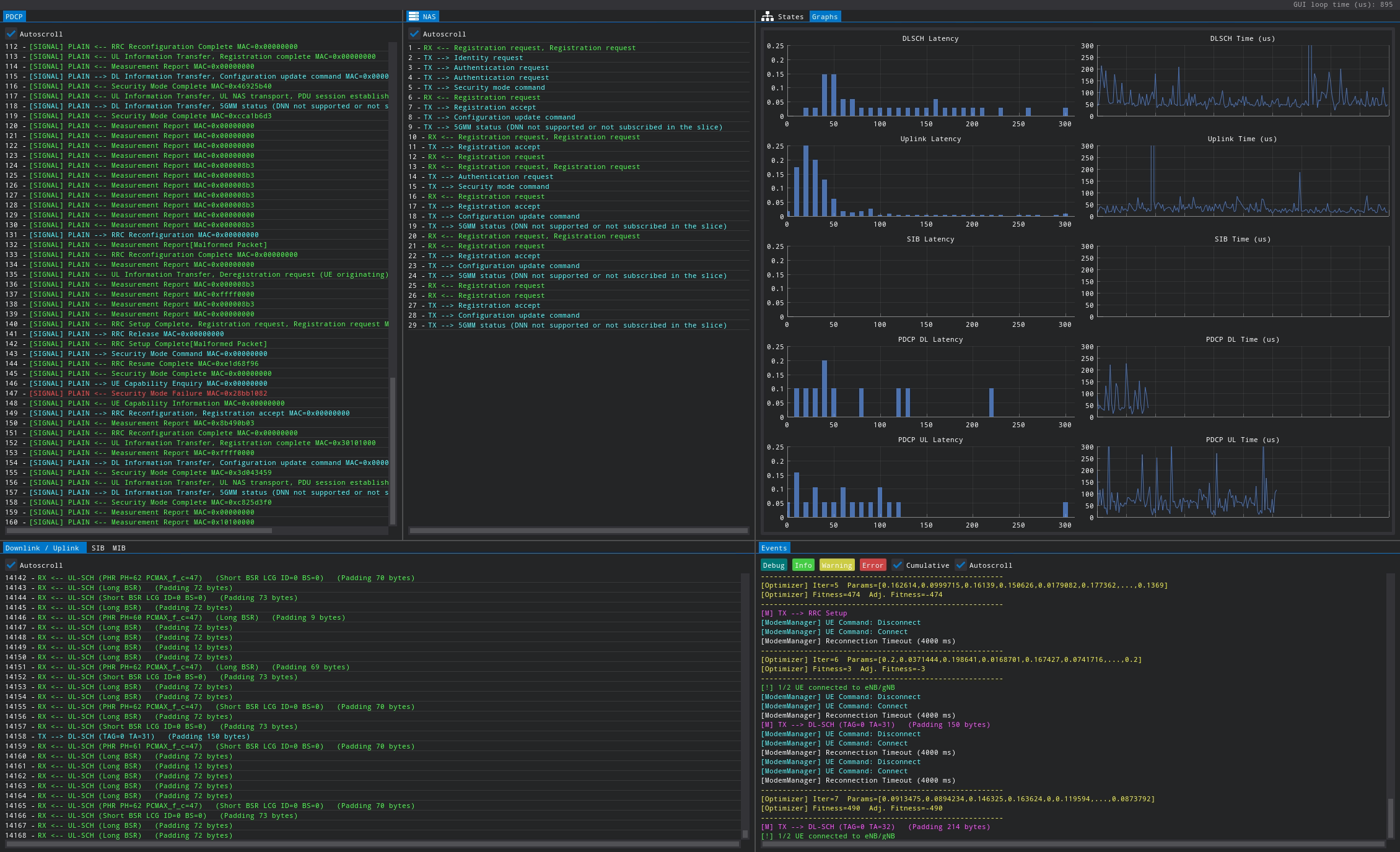Click the NAS server icon tab

(414, 17)
